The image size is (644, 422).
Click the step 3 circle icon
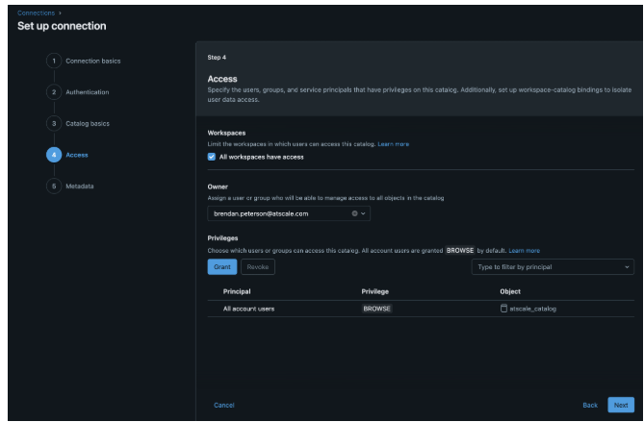[x=54, y=123]
